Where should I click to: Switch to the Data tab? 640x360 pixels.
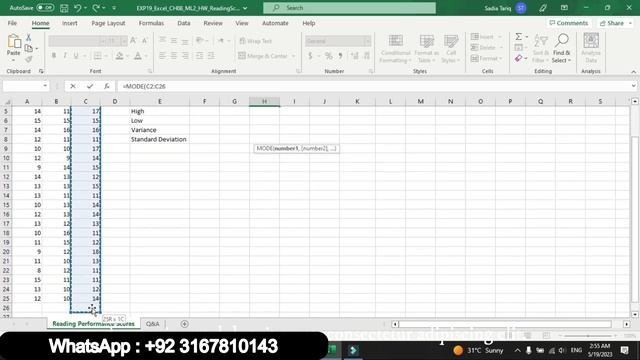pos(184,23)
